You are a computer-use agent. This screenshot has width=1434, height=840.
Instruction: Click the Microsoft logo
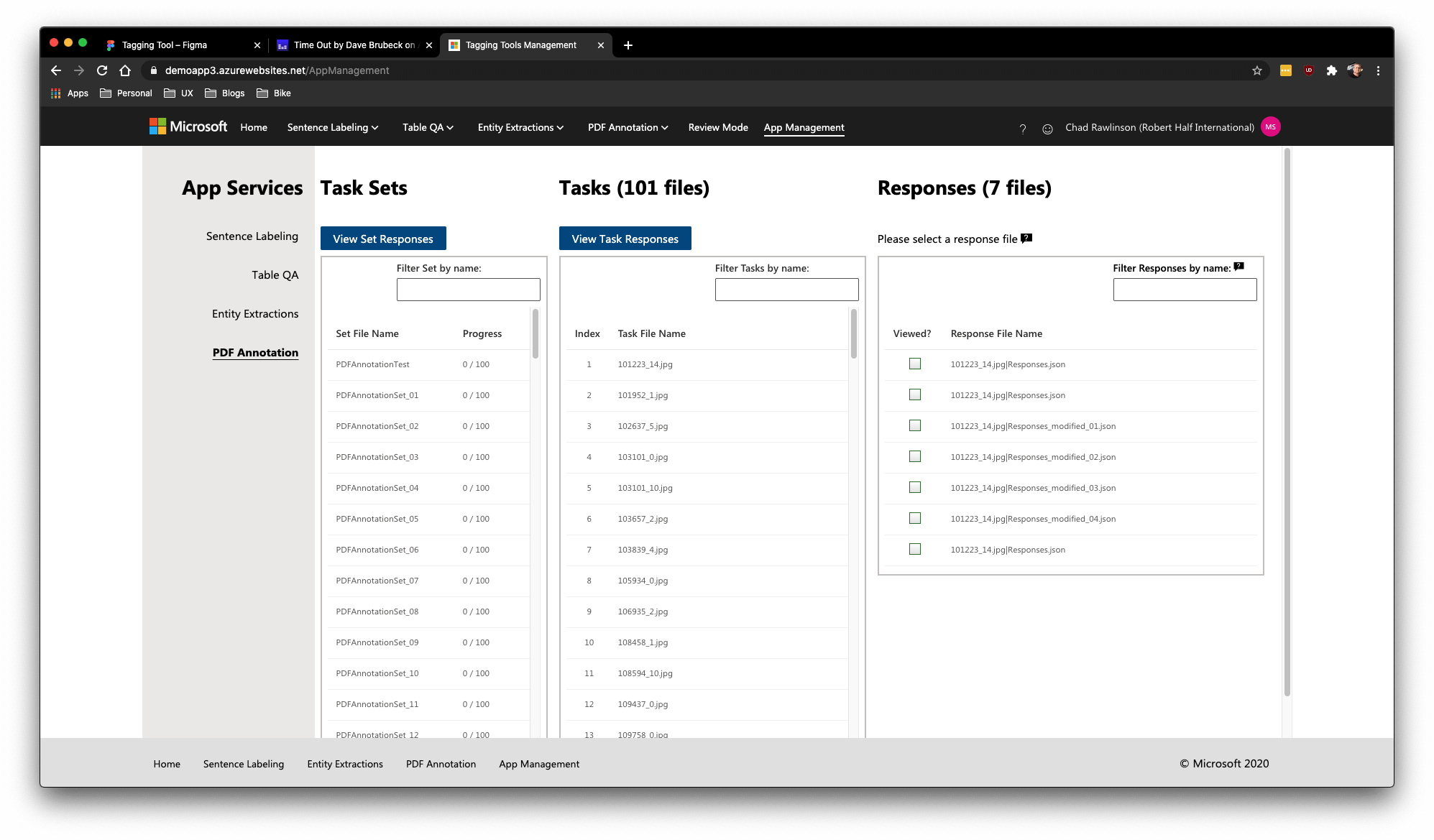pos(188,126)
